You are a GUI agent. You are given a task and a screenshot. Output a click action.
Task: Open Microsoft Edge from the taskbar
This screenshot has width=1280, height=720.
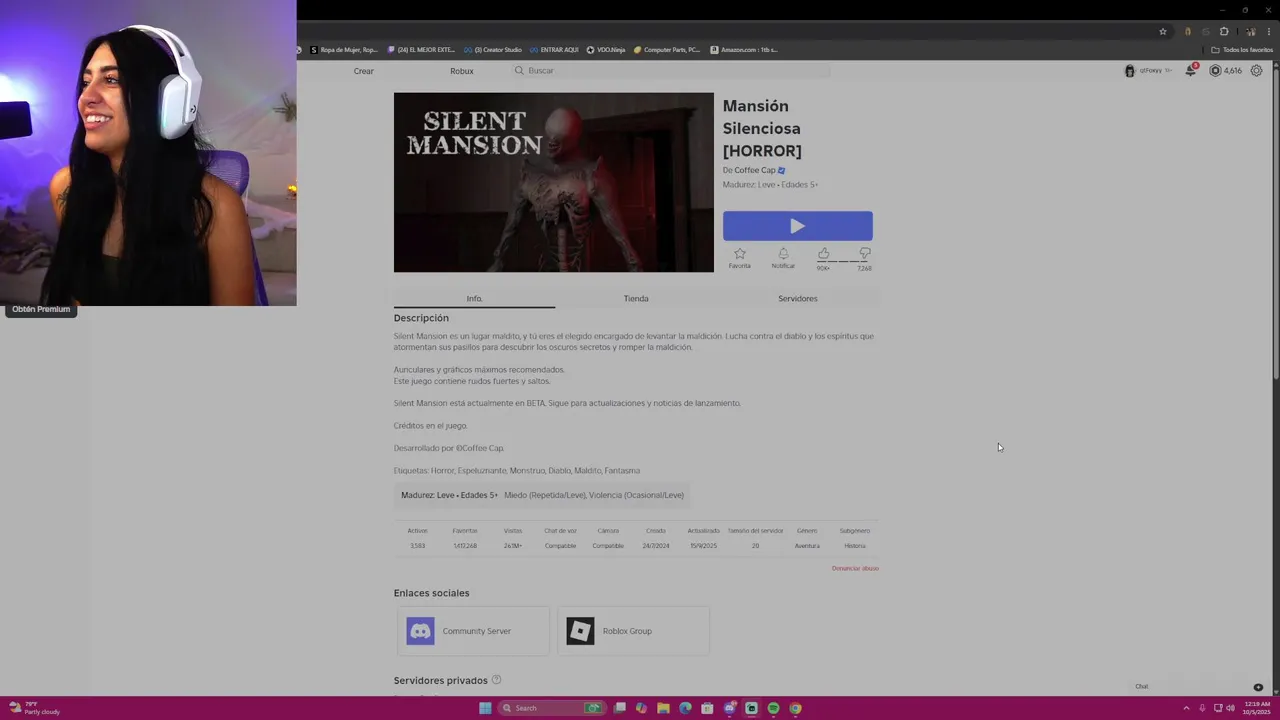tap(685, 708)
